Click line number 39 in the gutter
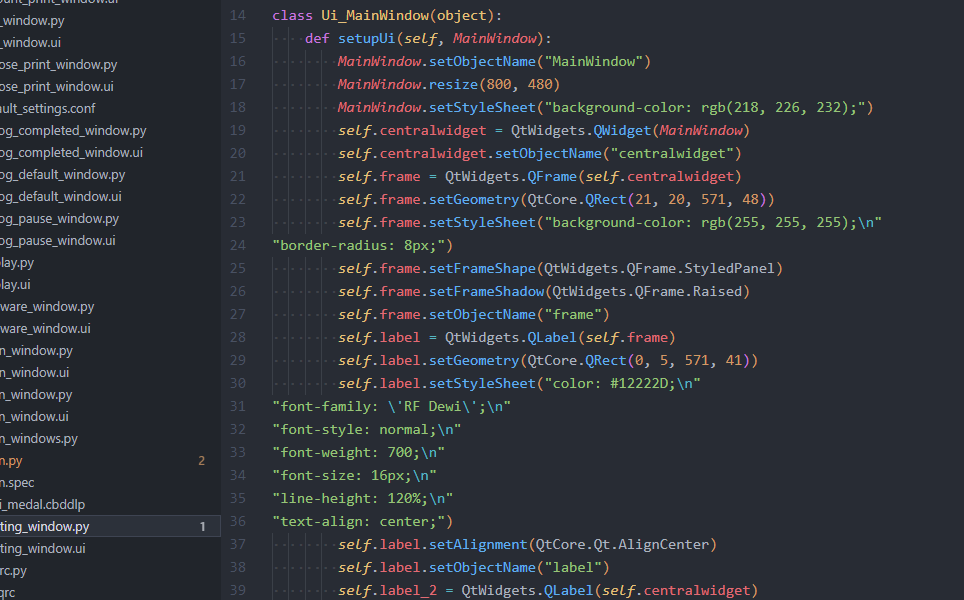The height and width of the screenshot is (600, 964). pos(238,590)
